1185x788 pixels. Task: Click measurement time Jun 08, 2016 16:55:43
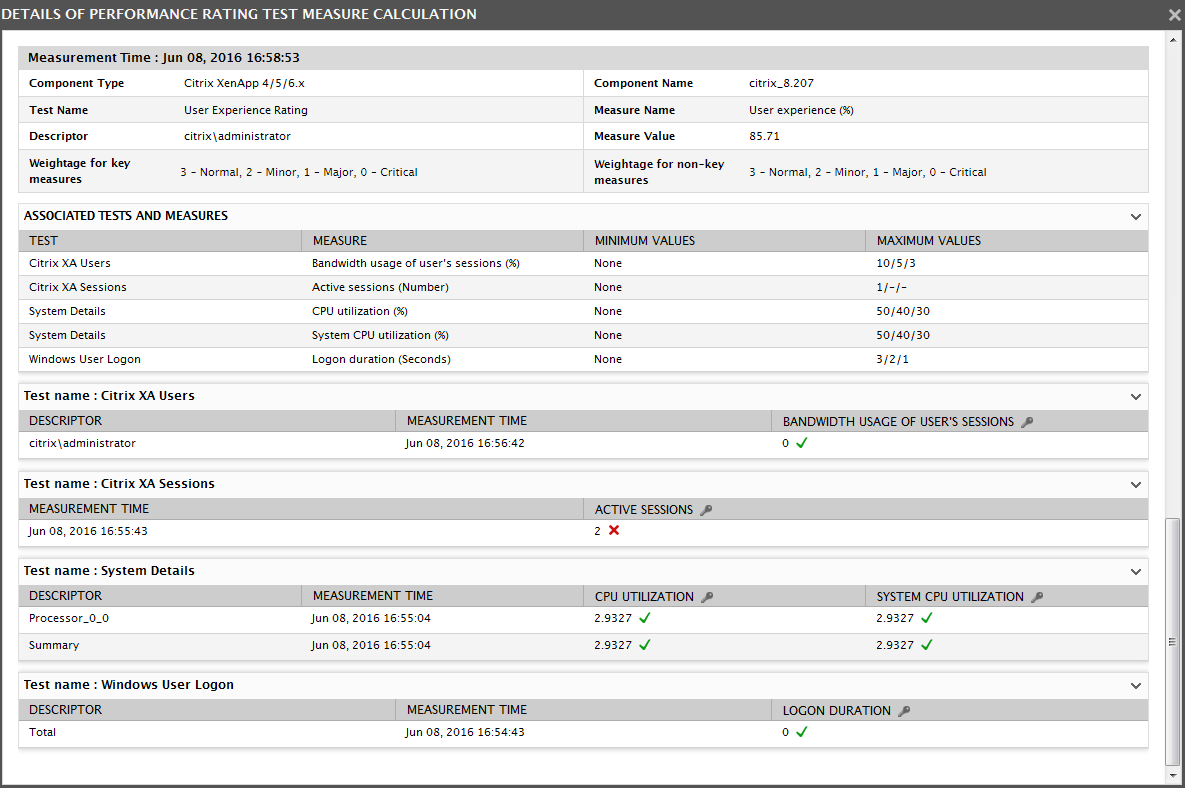(x=88, y=532)
